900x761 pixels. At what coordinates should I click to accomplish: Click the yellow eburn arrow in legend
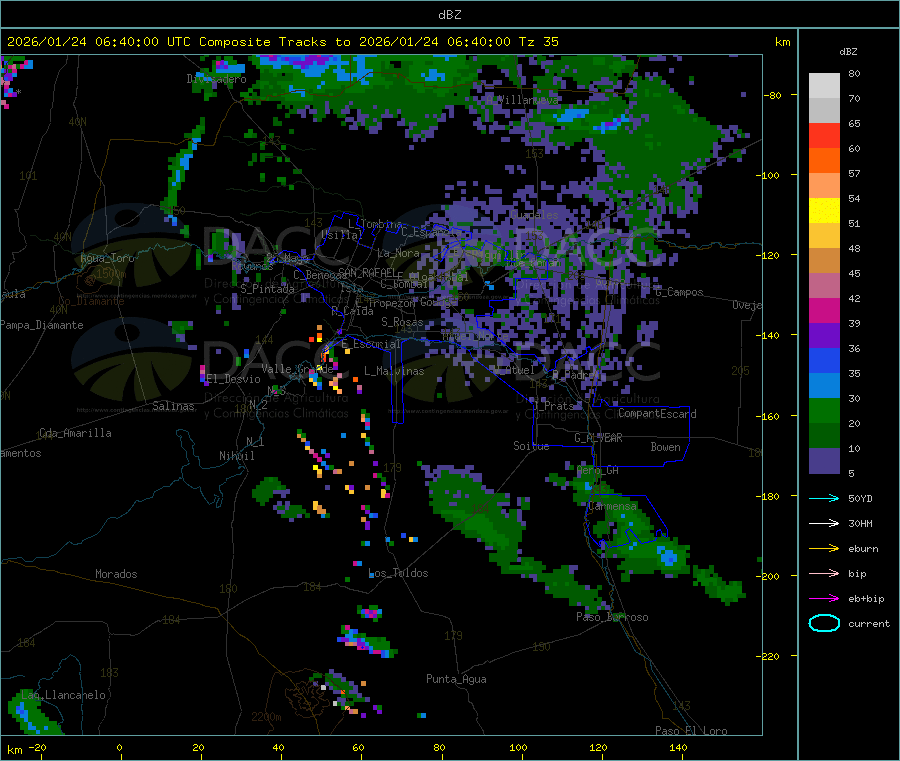[x=824, y=549]
